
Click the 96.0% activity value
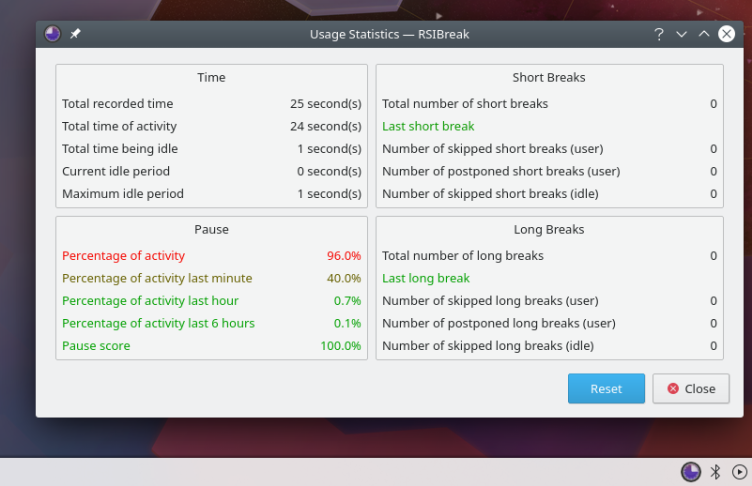343,255
